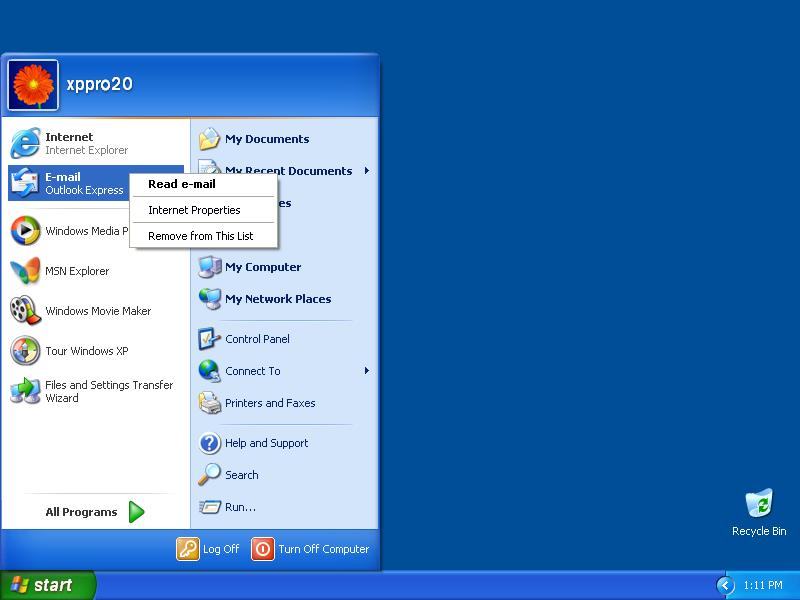Image resolution: width=800 pixels, height=600 pixels.
Task: Click the Run dialog icon
Action: tap(209, 507)
